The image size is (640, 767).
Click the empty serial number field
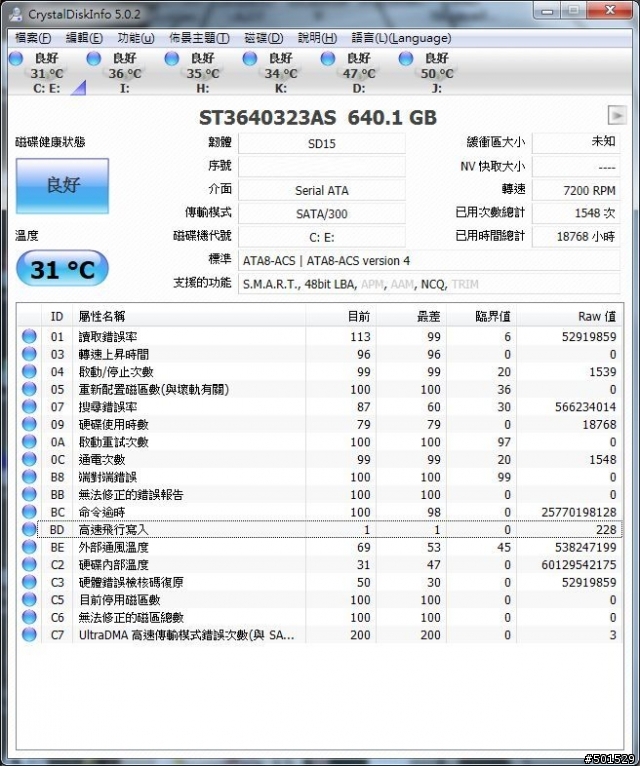[x=321, y=167]
